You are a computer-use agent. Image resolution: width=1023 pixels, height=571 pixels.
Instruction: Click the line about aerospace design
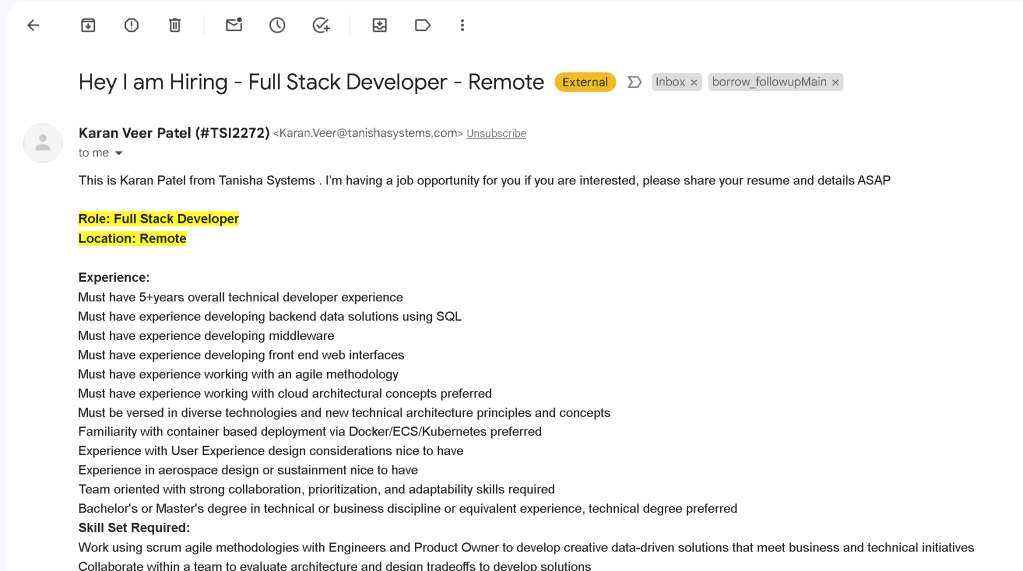point(248,471)
